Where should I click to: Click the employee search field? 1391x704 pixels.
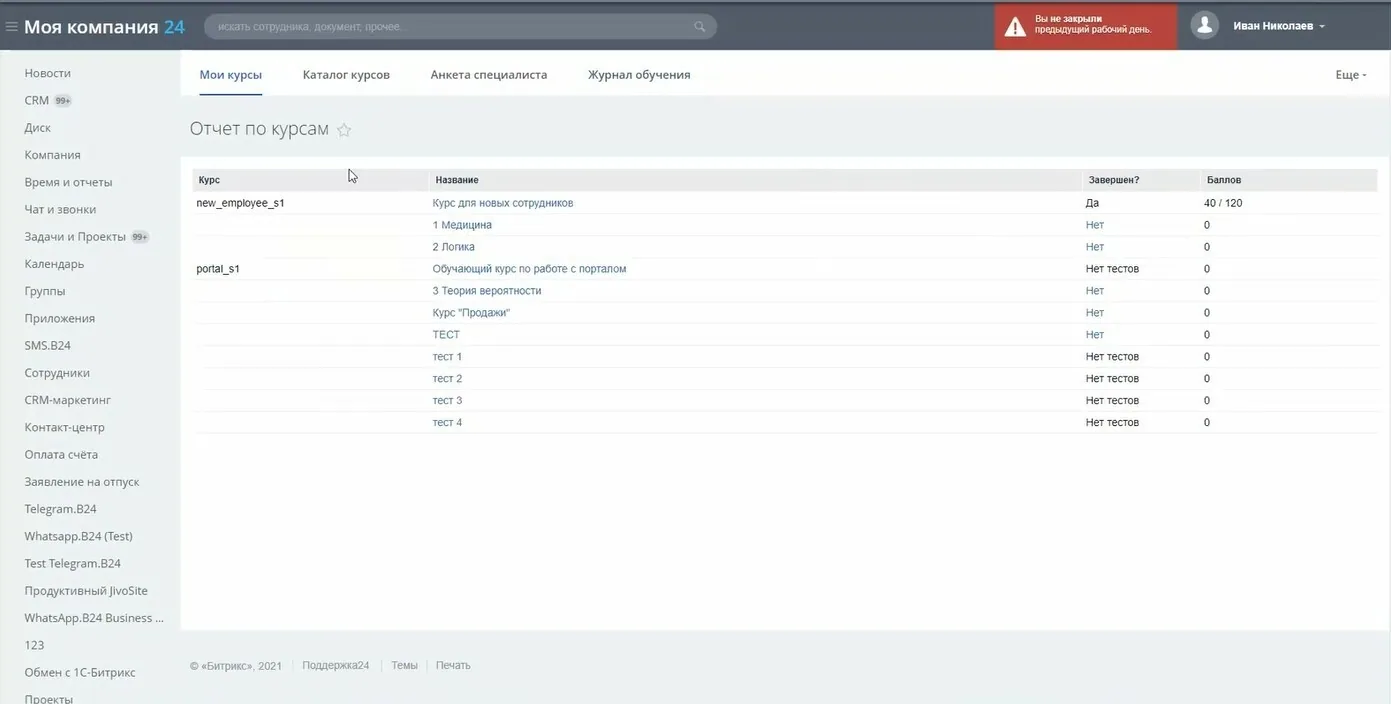click(460, 27)
